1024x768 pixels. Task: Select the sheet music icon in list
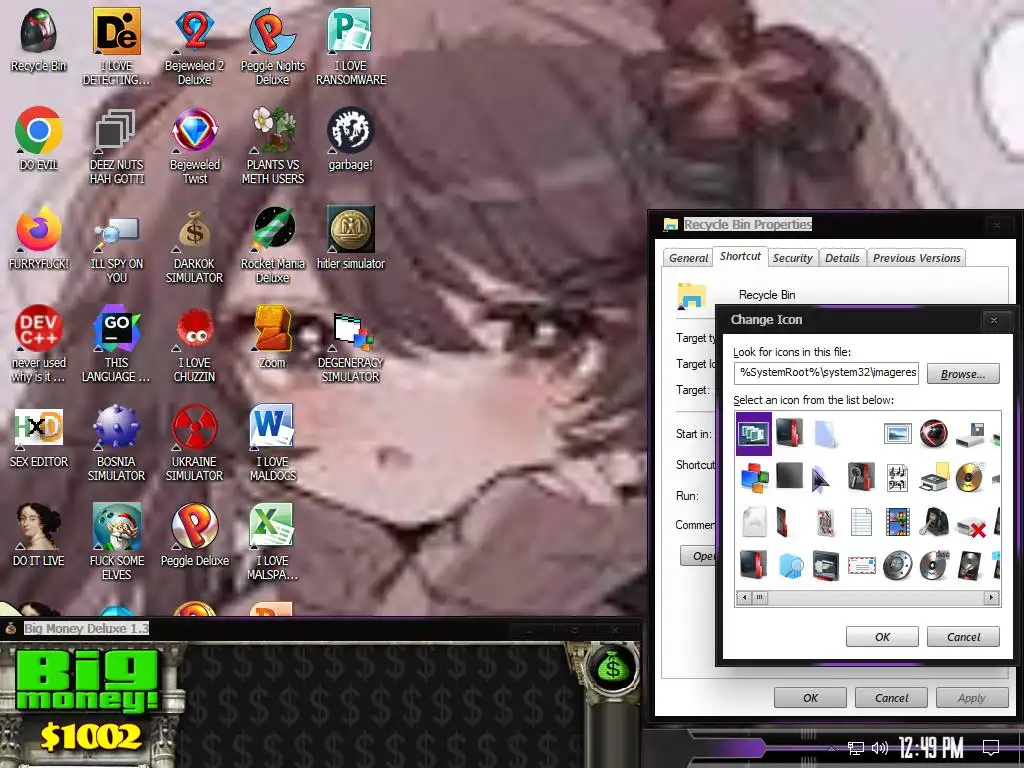coord(897,478)
